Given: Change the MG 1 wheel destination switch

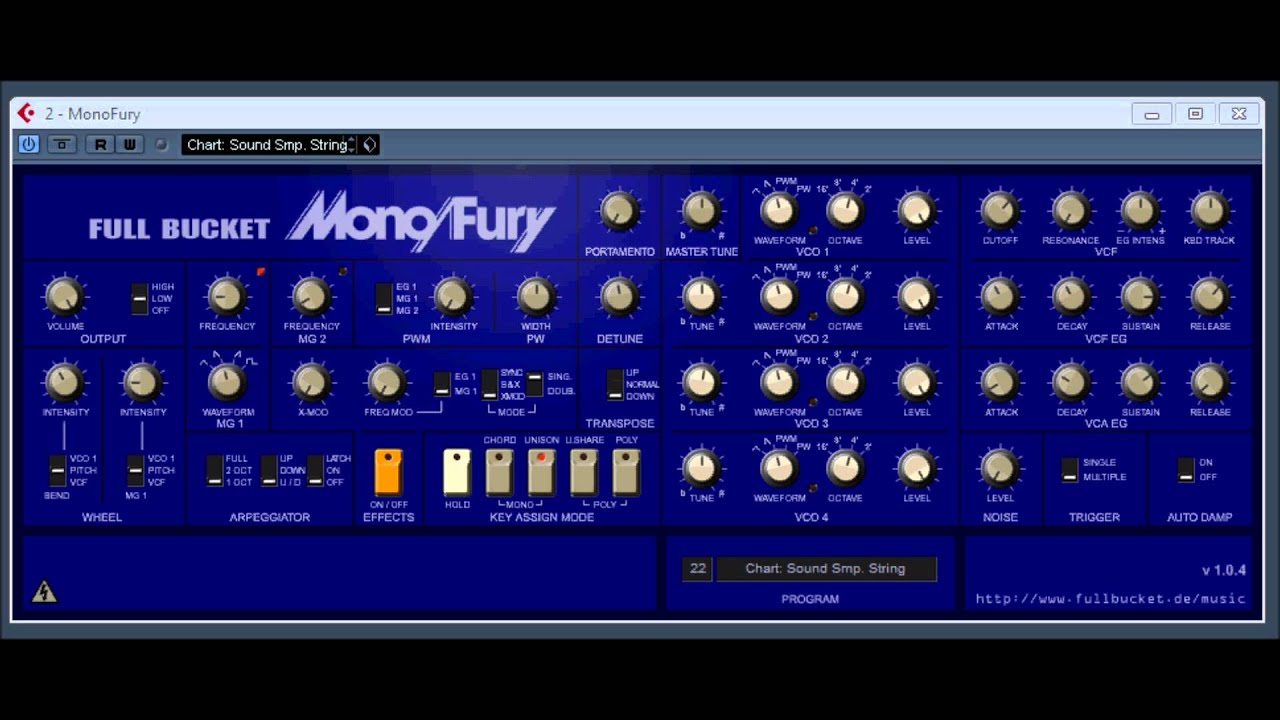Looking at the screenshot, I should (136, 470).
